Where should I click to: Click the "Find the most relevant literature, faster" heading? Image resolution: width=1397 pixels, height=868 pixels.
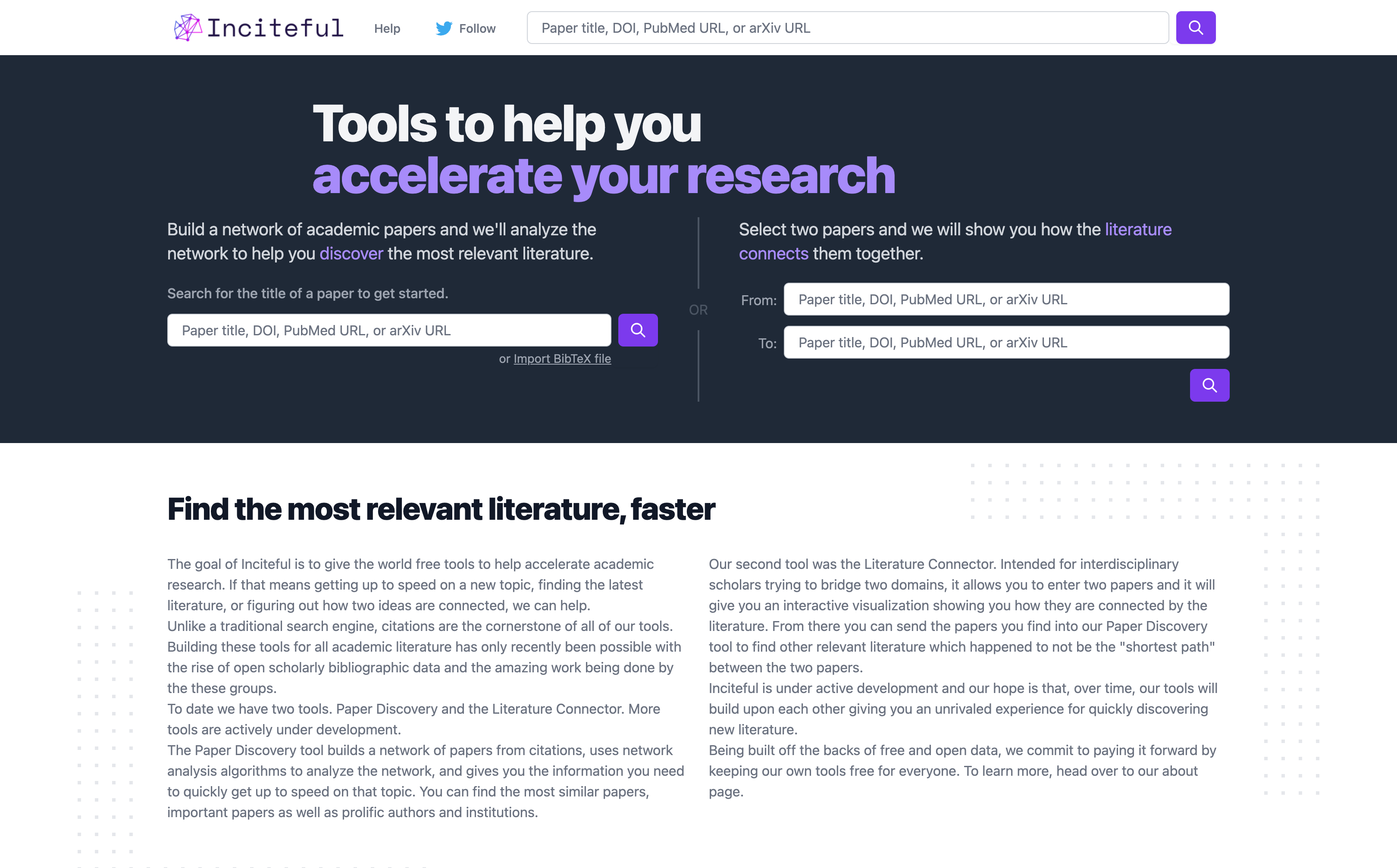tap(440, 509)
